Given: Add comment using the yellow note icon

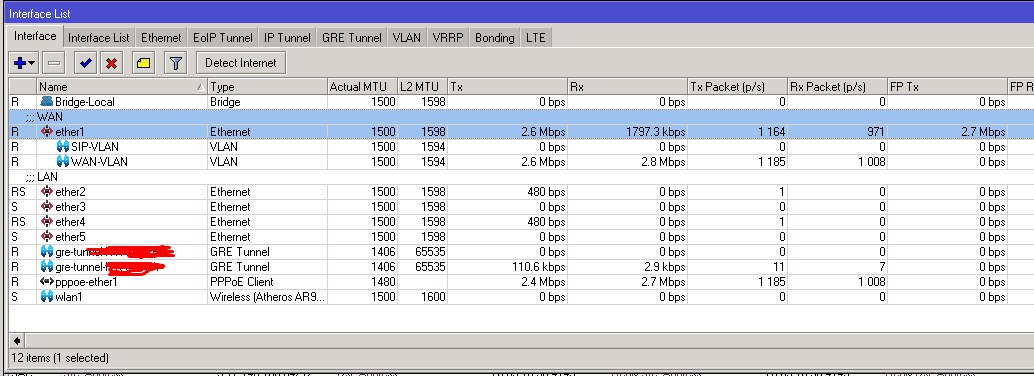Looking at the screenshot, I should [x=143, y=63].
